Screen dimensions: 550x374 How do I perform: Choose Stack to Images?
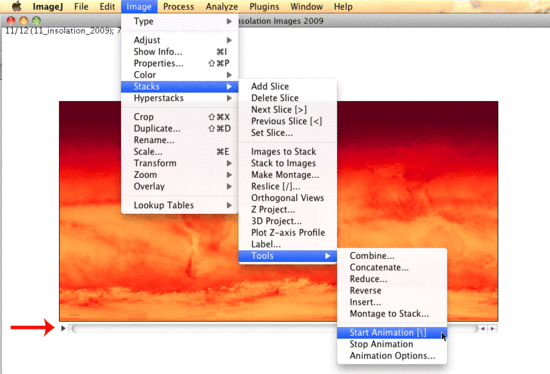[x=288, y=163]
